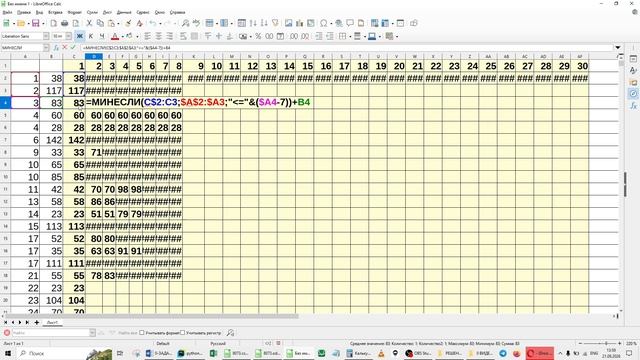Click the find text input field

point(50,333)
